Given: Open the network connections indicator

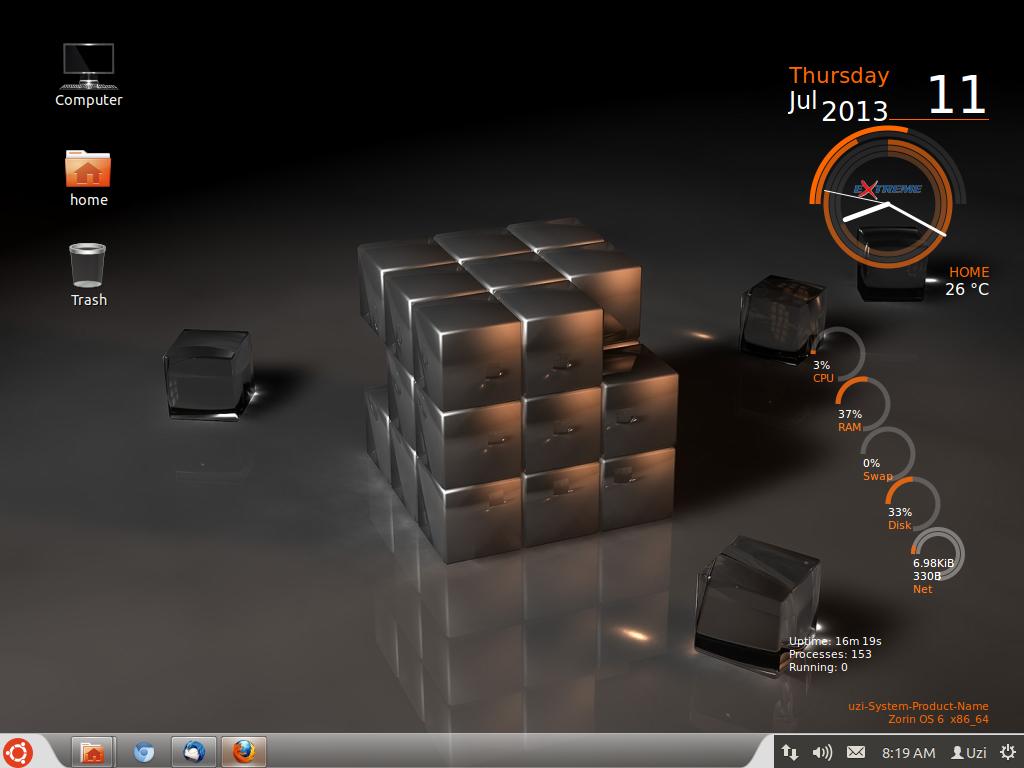Looking at the screenshot, I should pyautogui.click(x=790, y=752).
